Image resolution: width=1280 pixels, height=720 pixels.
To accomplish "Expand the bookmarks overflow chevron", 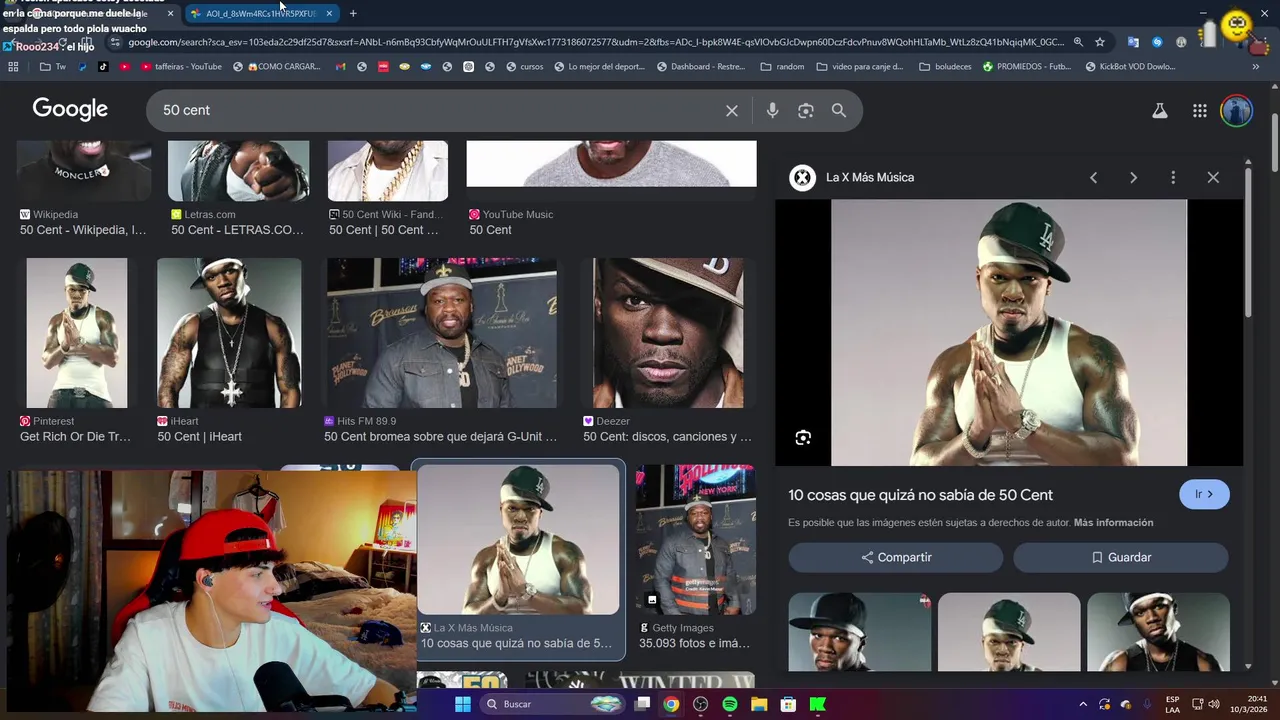I will [x=1255, y=67].
